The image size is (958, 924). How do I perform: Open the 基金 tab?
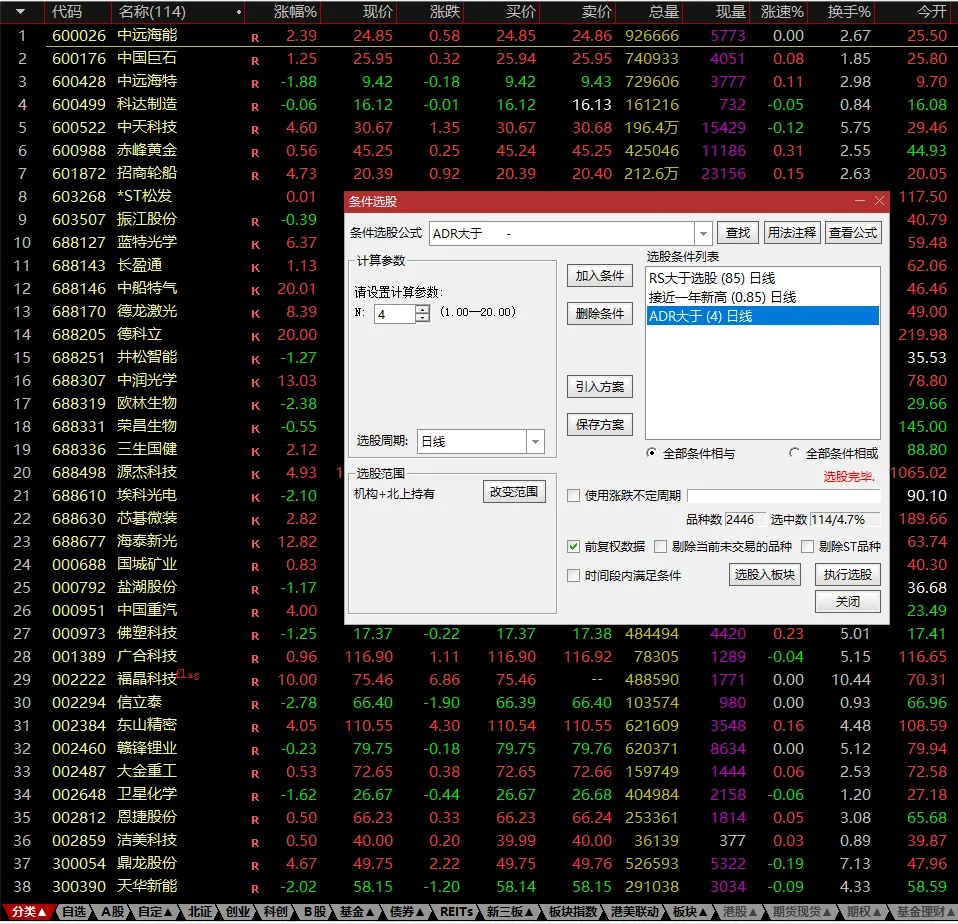coord(357,912)
